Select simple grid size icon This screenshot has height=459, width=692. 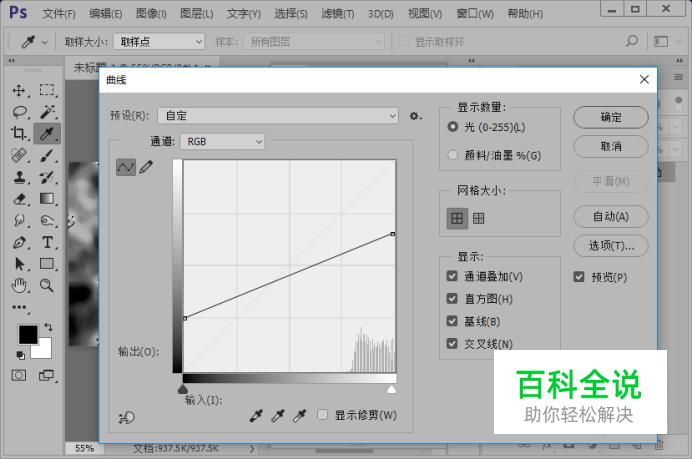point(457,218)
